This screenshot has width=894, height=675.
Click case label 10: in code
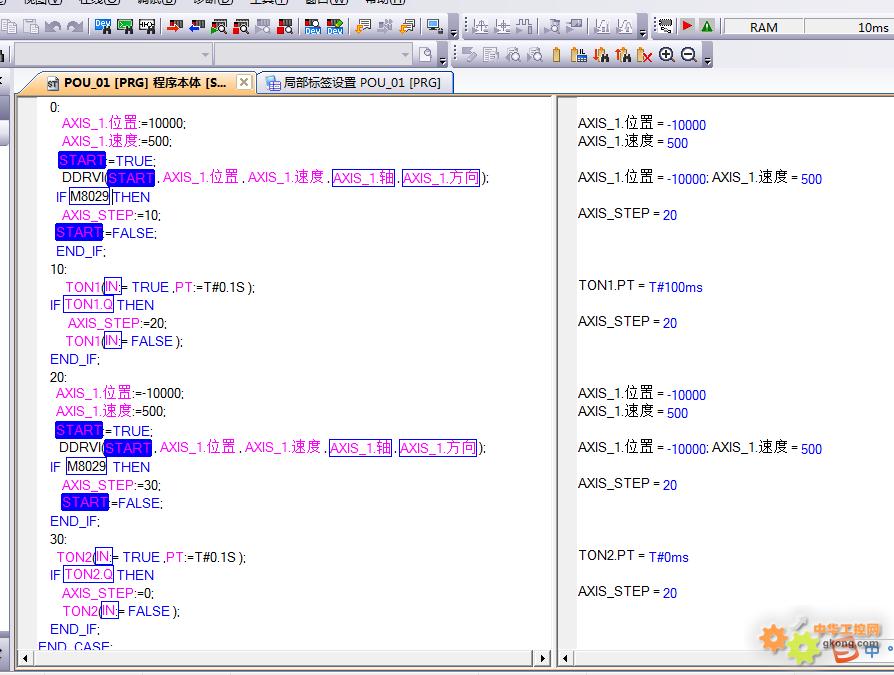58,269
